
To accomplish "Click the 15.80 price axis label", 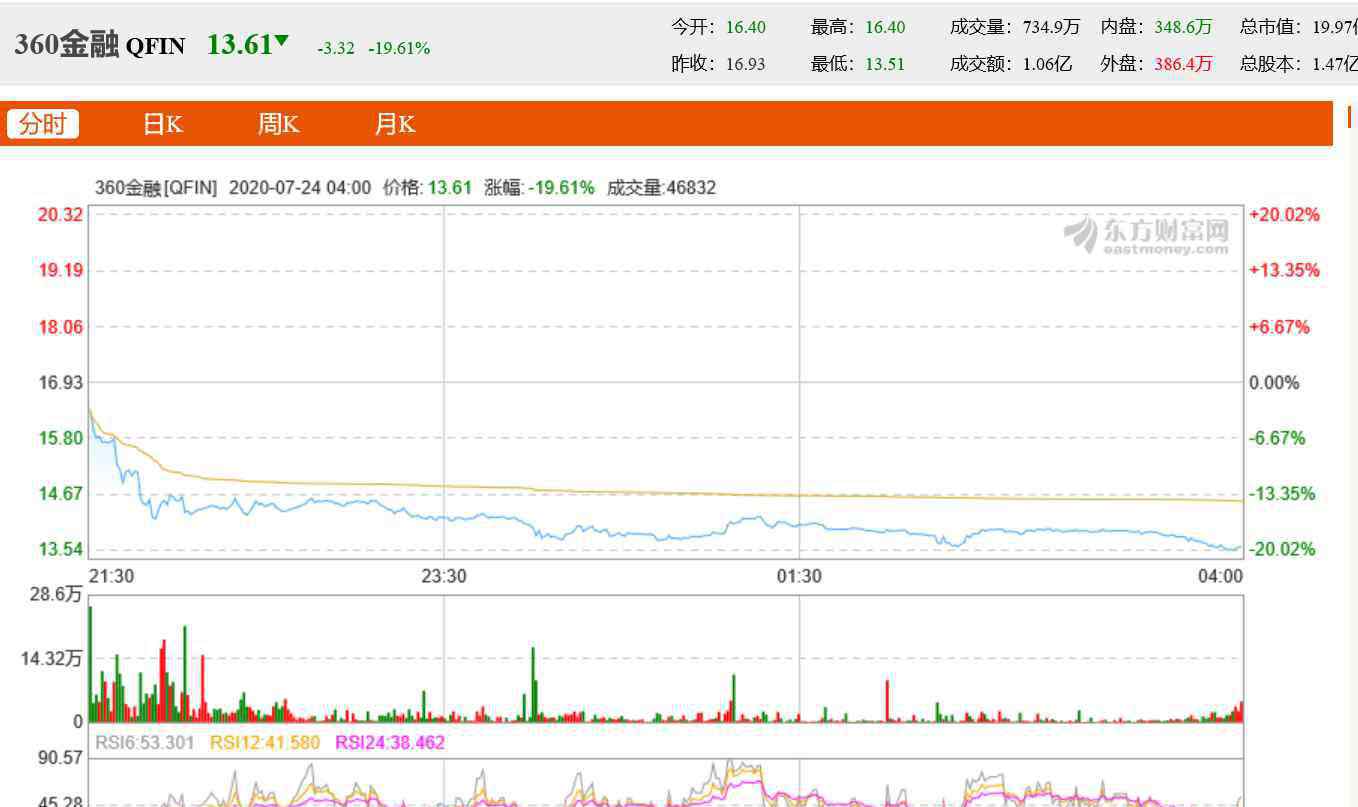I will click(60, 438).
